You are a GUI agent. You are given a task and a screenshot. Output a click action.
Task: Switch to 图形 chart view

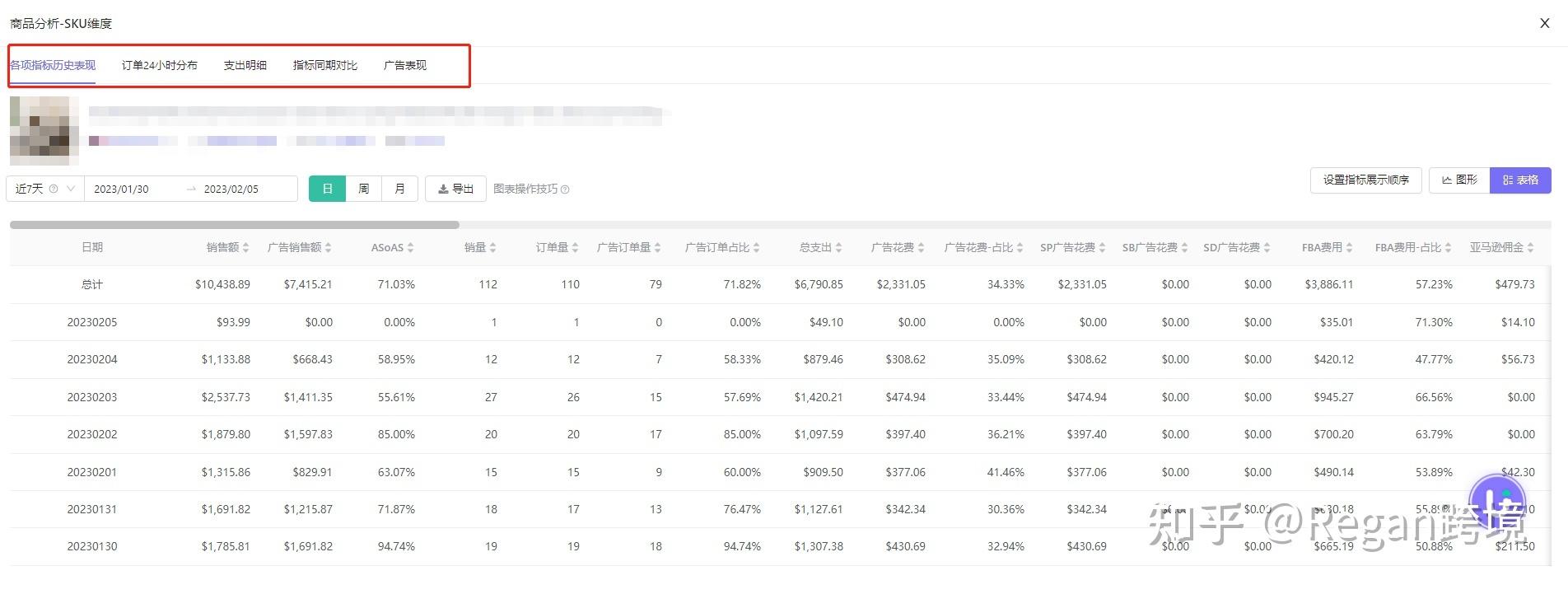[1459, 180]
